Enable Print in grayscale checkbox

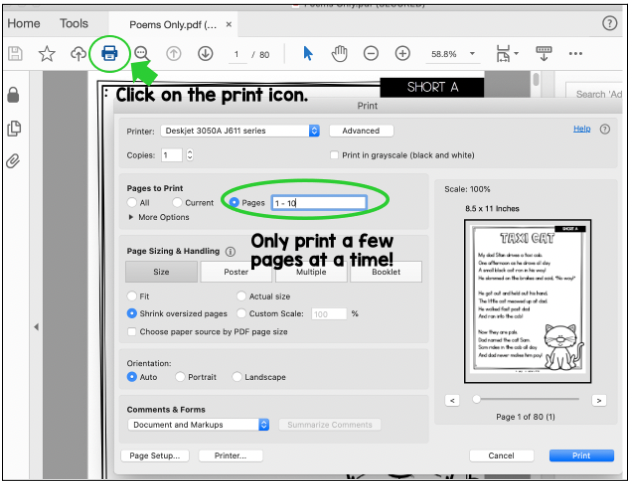334,155
